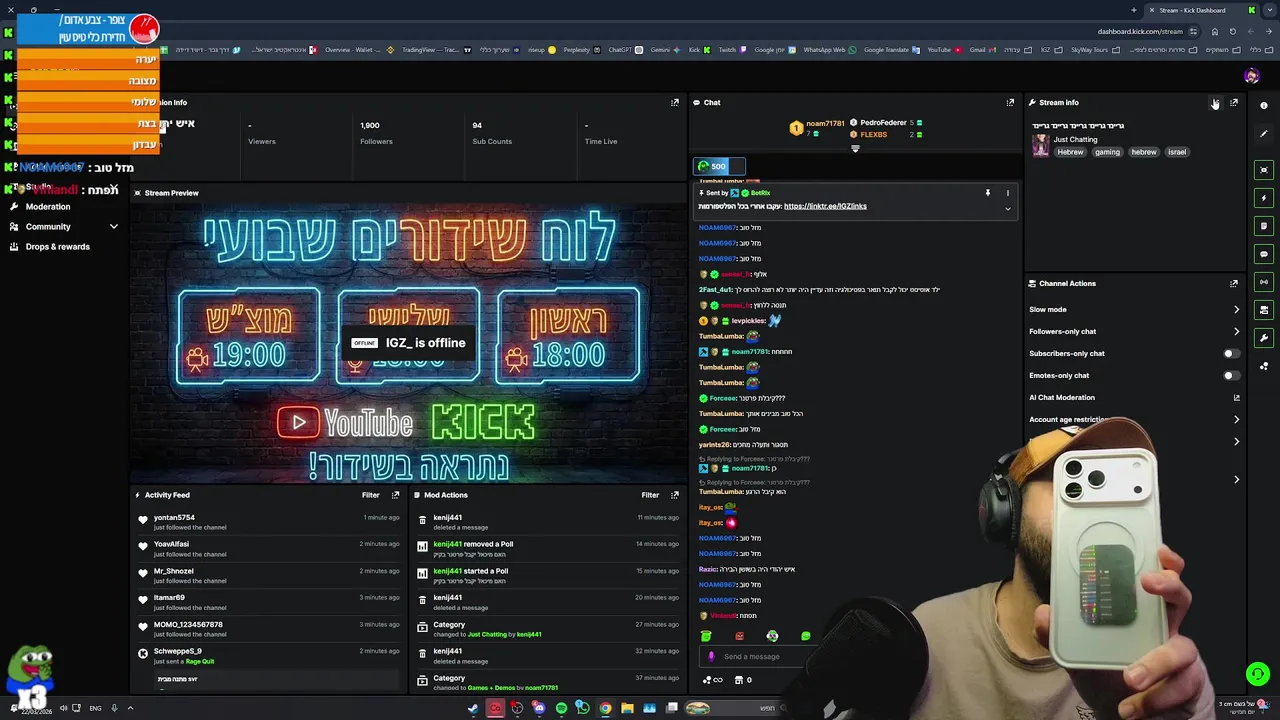Toggle Emotes-only chat switch
The height and width of the screenshot is (720, 1280).
click(1232, 375)
